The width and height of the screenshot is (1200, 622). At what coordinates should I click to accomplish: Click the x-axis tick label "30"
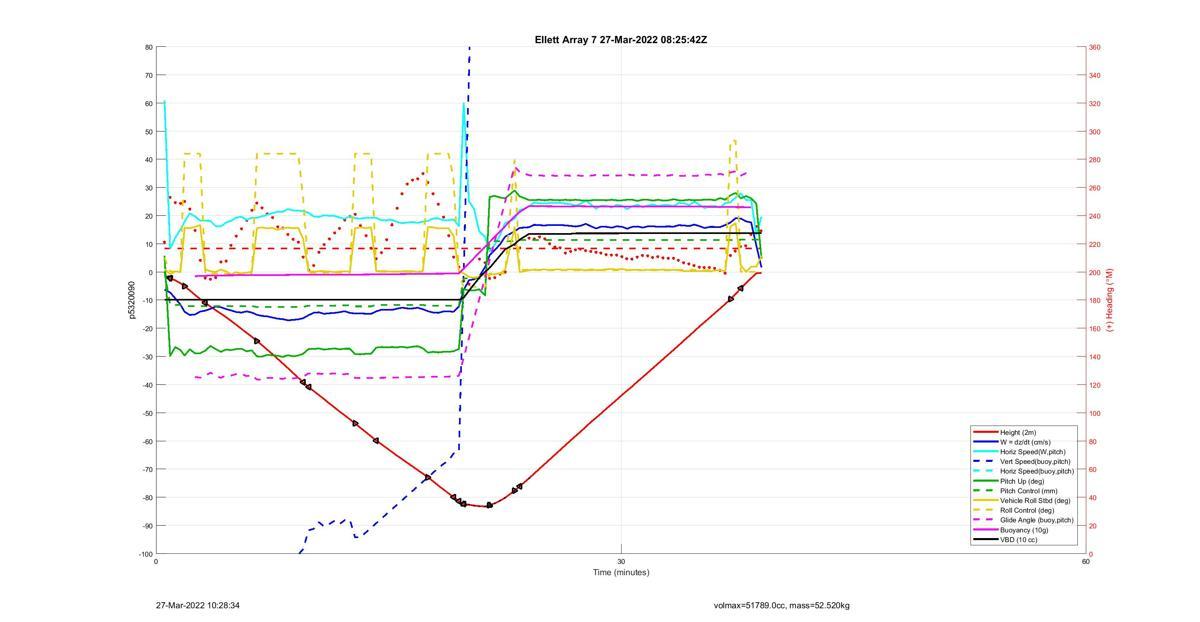(x=621, y=561)
